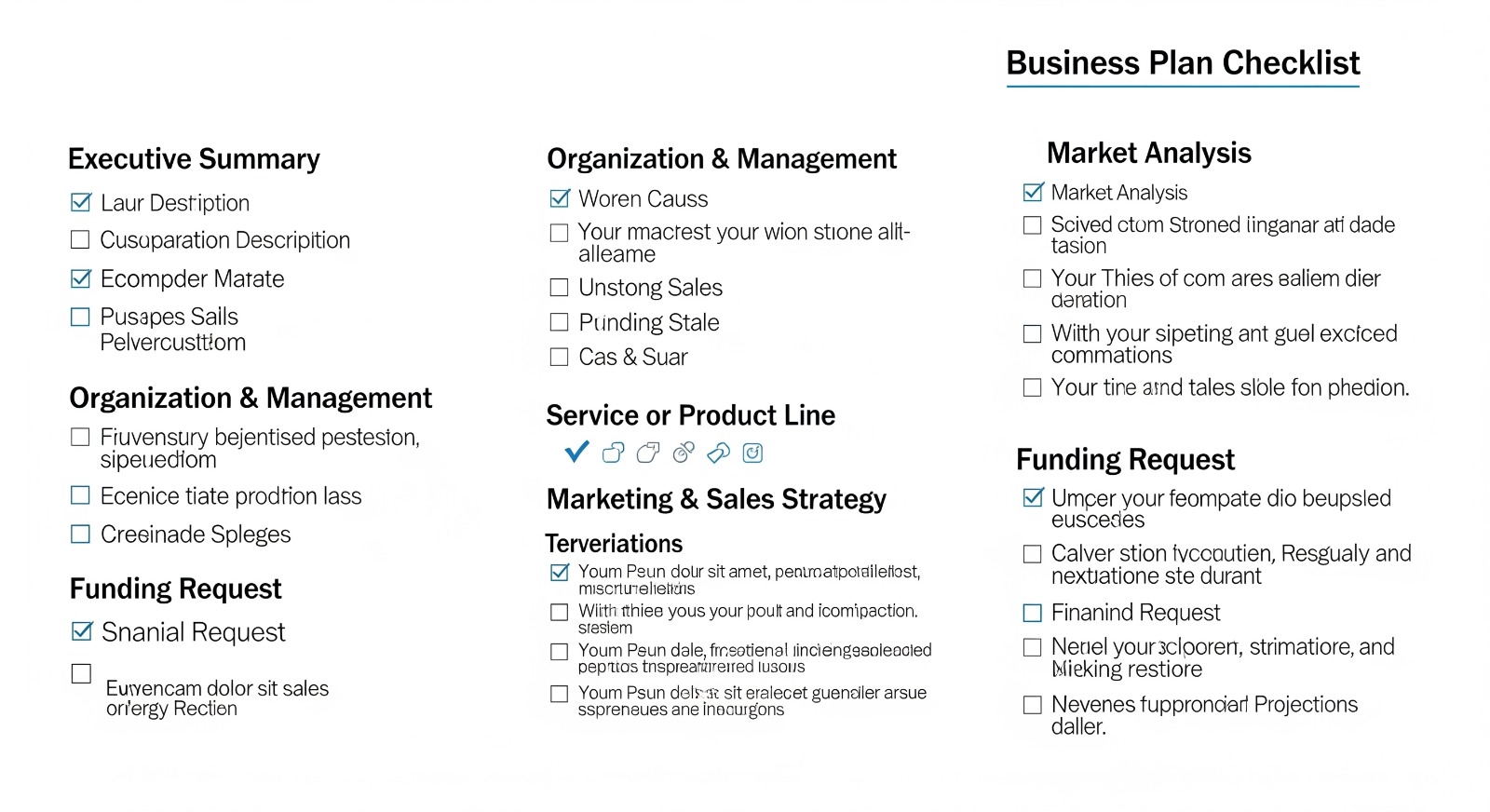Tick the Unstong Sales checkbox

559,287
